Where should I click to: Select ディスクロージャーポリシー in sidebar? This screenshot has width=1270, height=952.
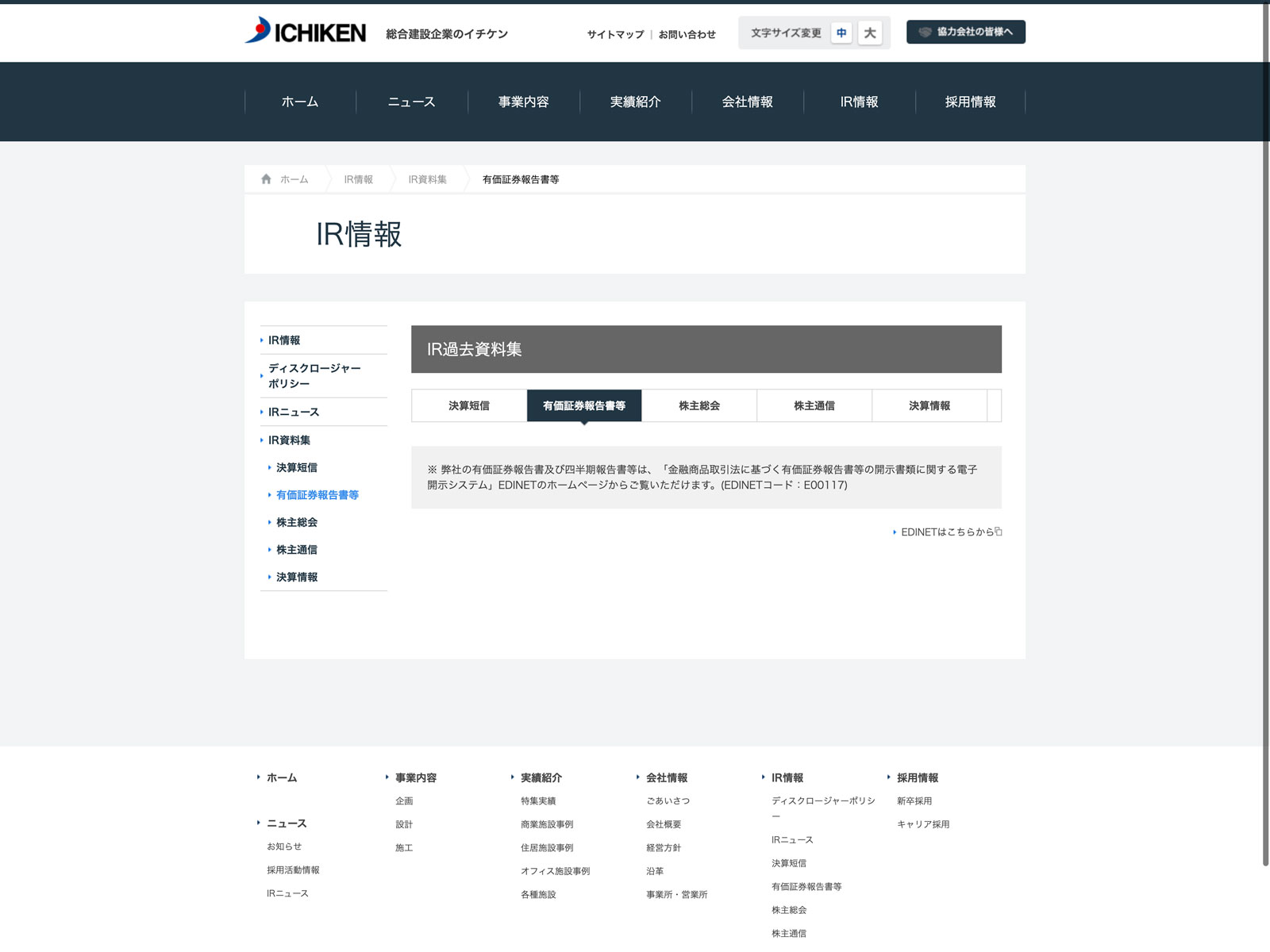point(314,376)
